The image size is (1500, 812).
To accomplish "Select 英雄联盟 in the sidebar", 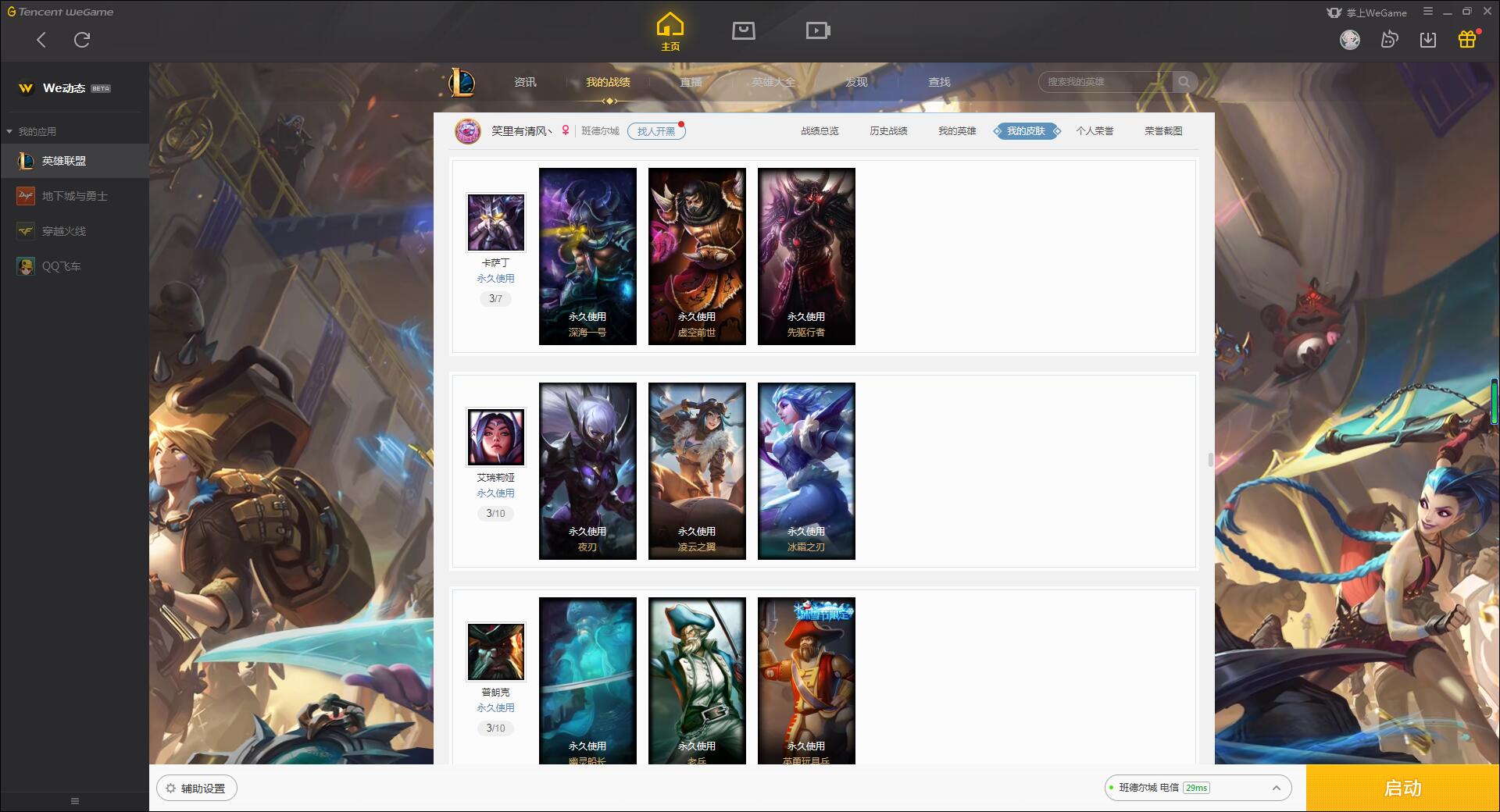I will [74, 161].
